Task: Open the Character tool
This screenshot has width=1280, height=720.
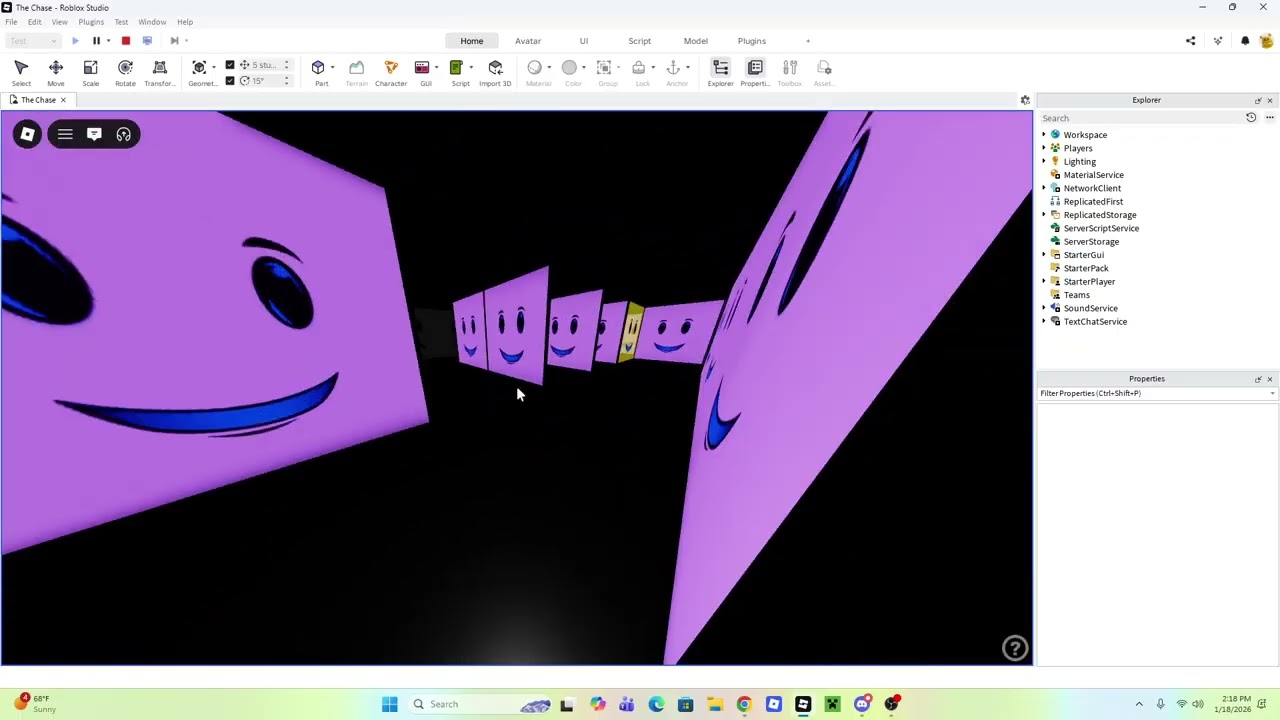Action: point(391,72)
